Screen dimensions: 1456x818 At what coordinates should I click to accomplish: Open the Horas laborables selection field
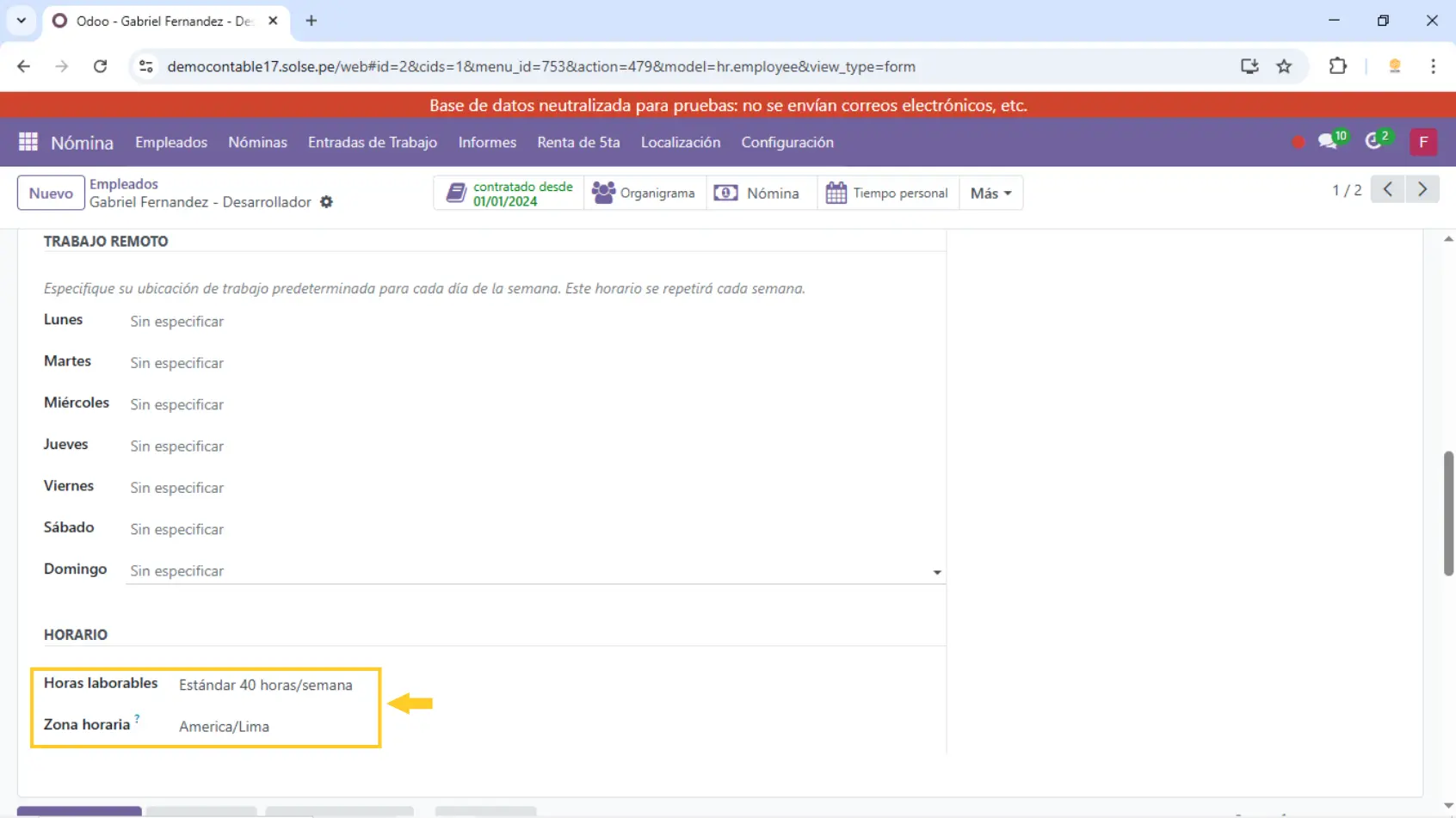(x=266, y=686)
